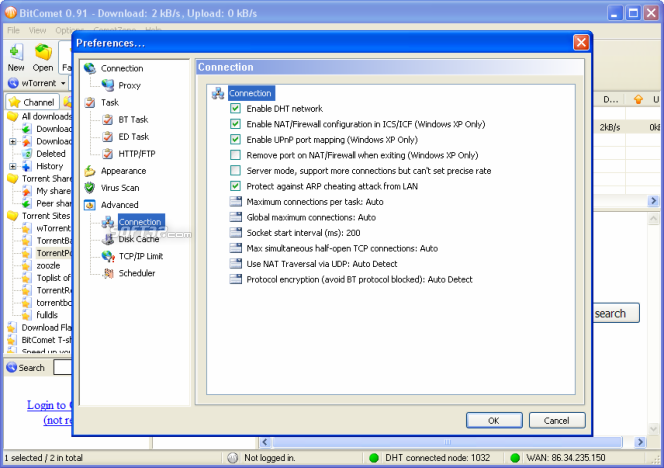Enable Server mode checkbox
Image resolution: width=664 pixels, height=468 pixels.
(235, 171)
